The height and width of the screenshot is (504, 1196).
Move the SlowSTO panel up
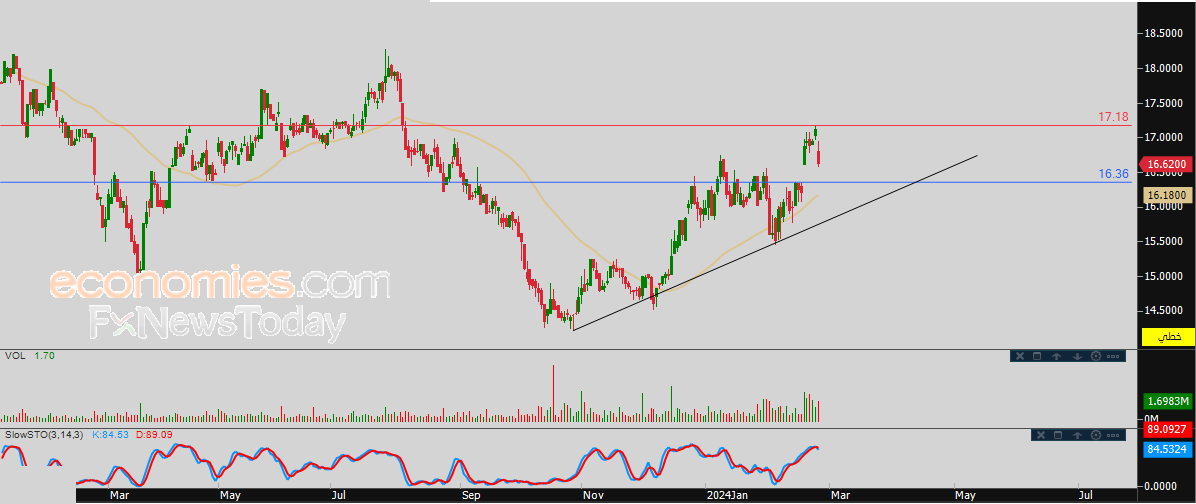point(1077,435)
